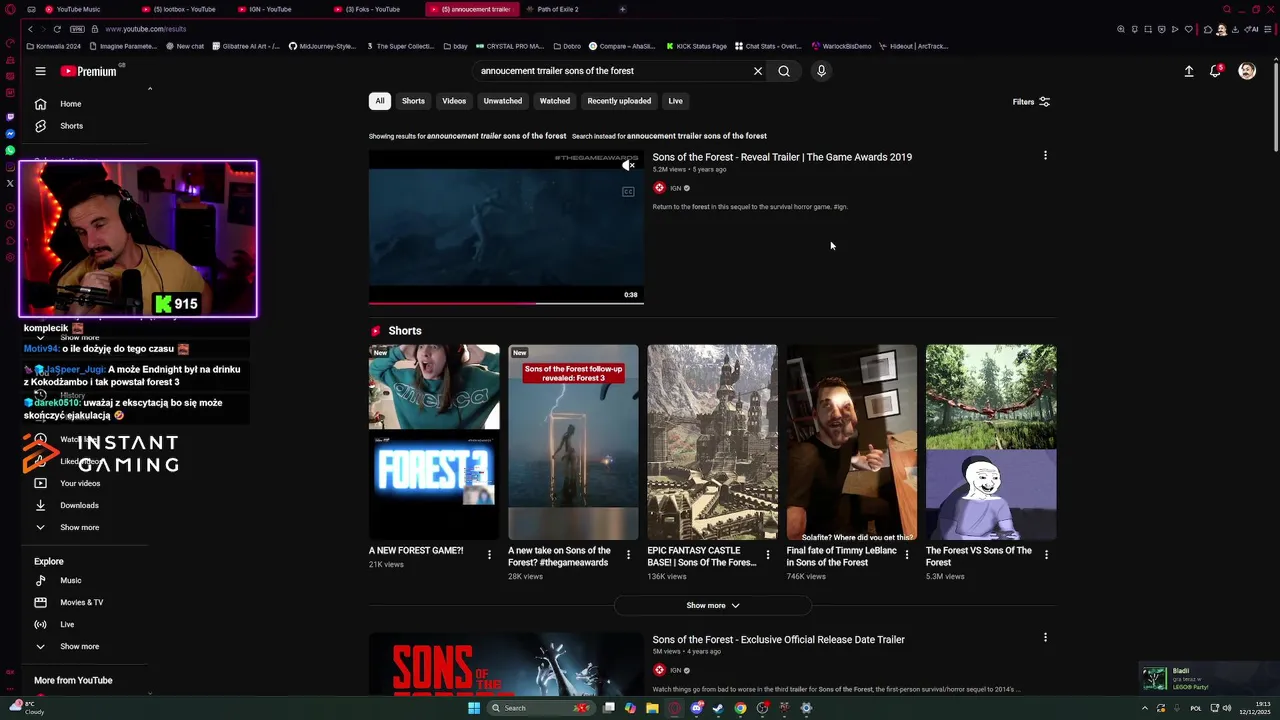Unmute the video preview with the speaker icon
Image resolution: width=1280 pixels, height=720 pixels.
[628, 166]
